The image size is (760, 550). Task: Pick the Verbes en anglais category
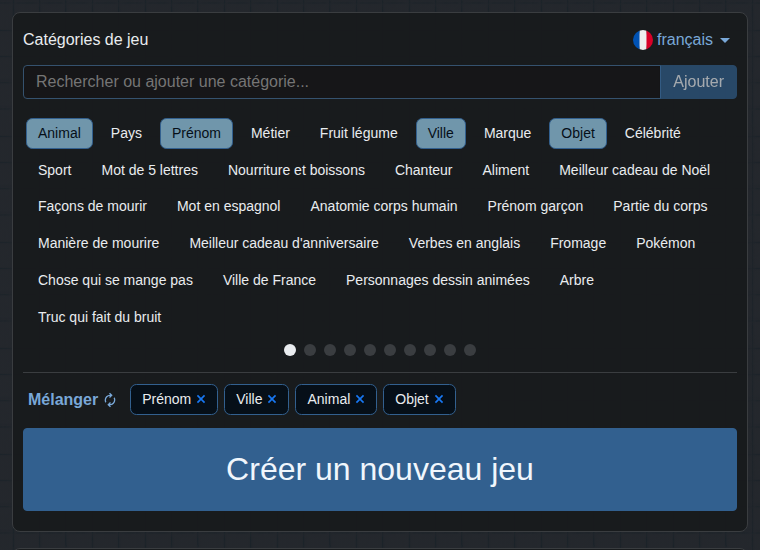pos(464,243)
